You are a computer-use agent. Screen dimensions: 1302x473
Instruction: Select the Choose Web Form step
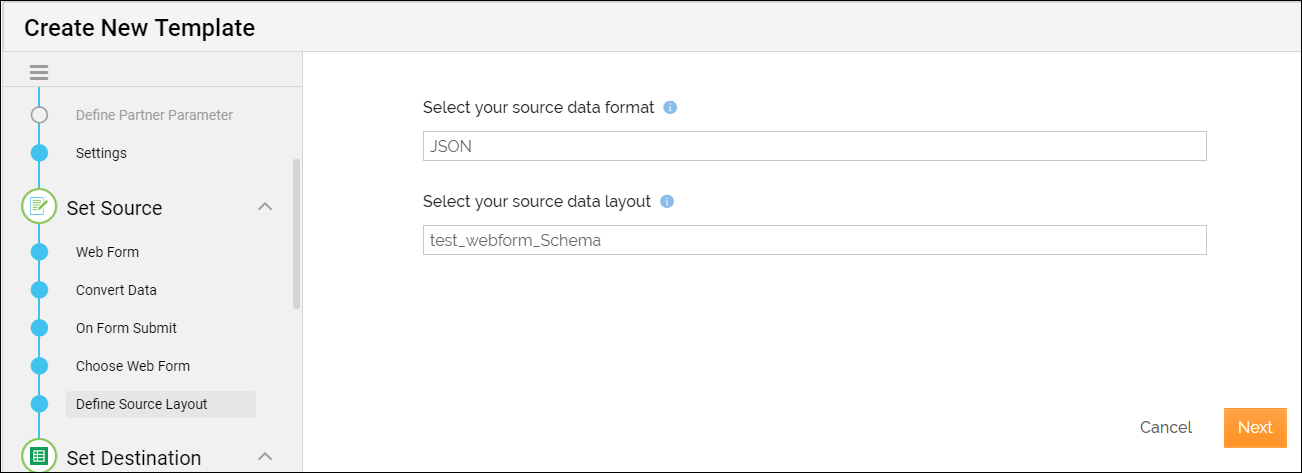133,366
